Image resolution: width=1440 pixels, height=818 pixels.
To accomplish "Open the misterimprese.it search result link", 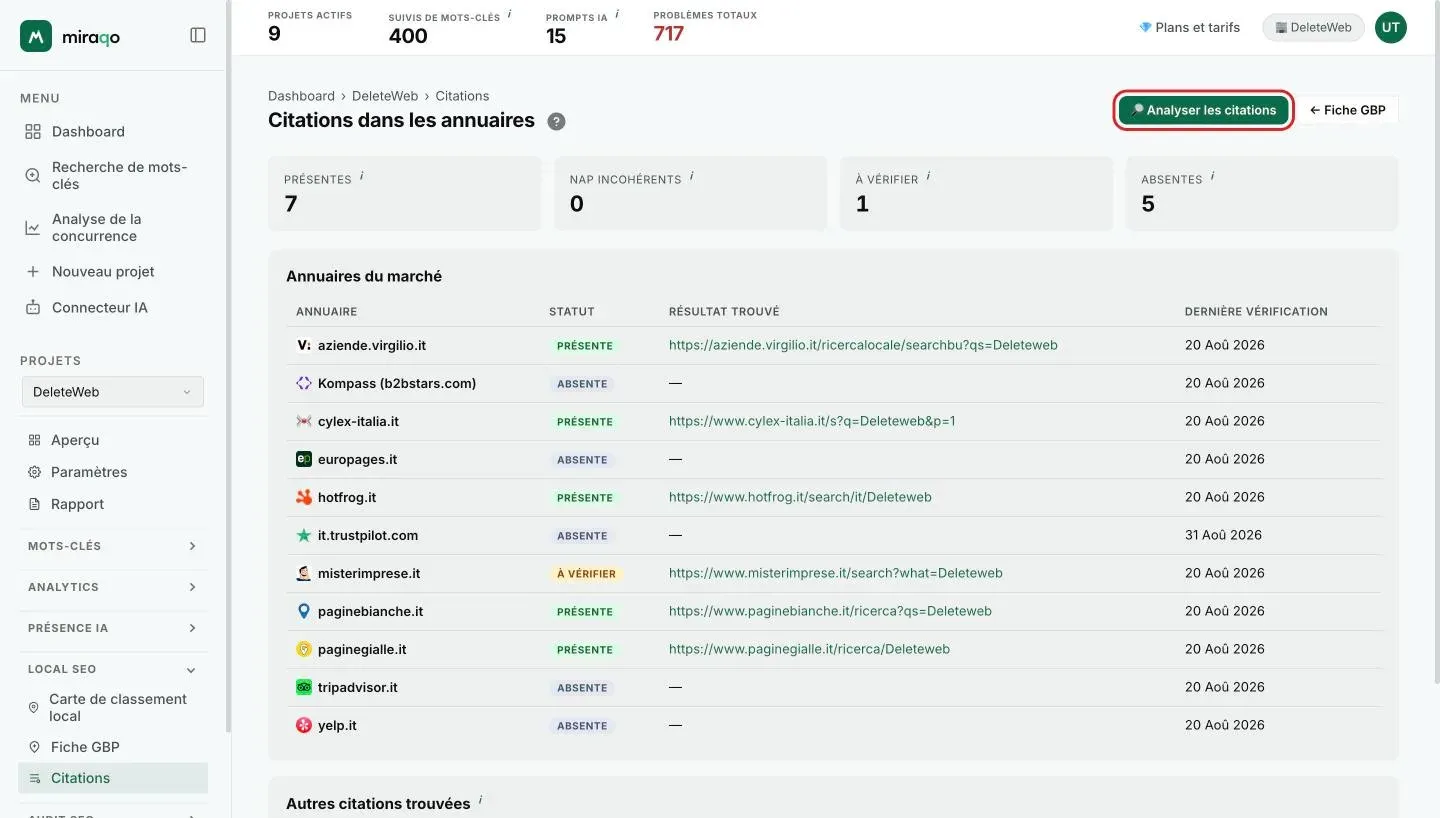I will pos(835,573).
